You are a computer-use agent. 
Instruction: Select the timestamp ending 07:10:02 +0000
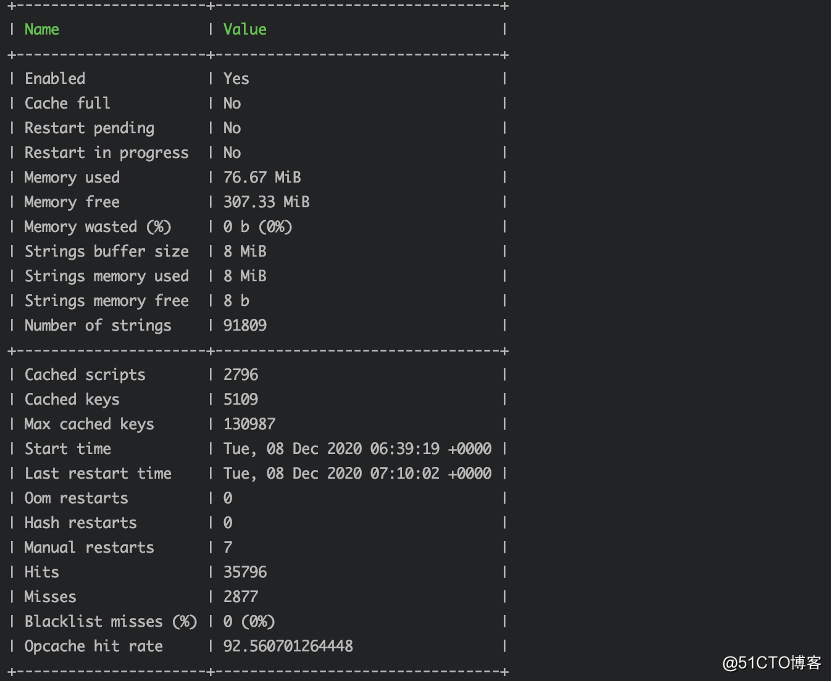pyautogui.click(x=357, y=473)
